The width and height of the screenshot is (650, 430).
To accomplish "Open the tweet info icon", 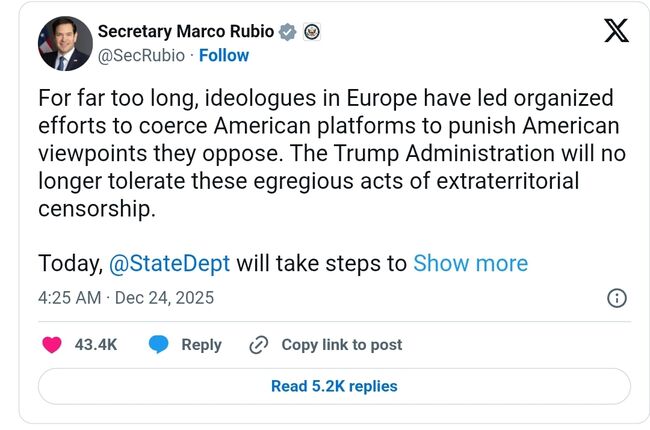I will click(617, 298).
